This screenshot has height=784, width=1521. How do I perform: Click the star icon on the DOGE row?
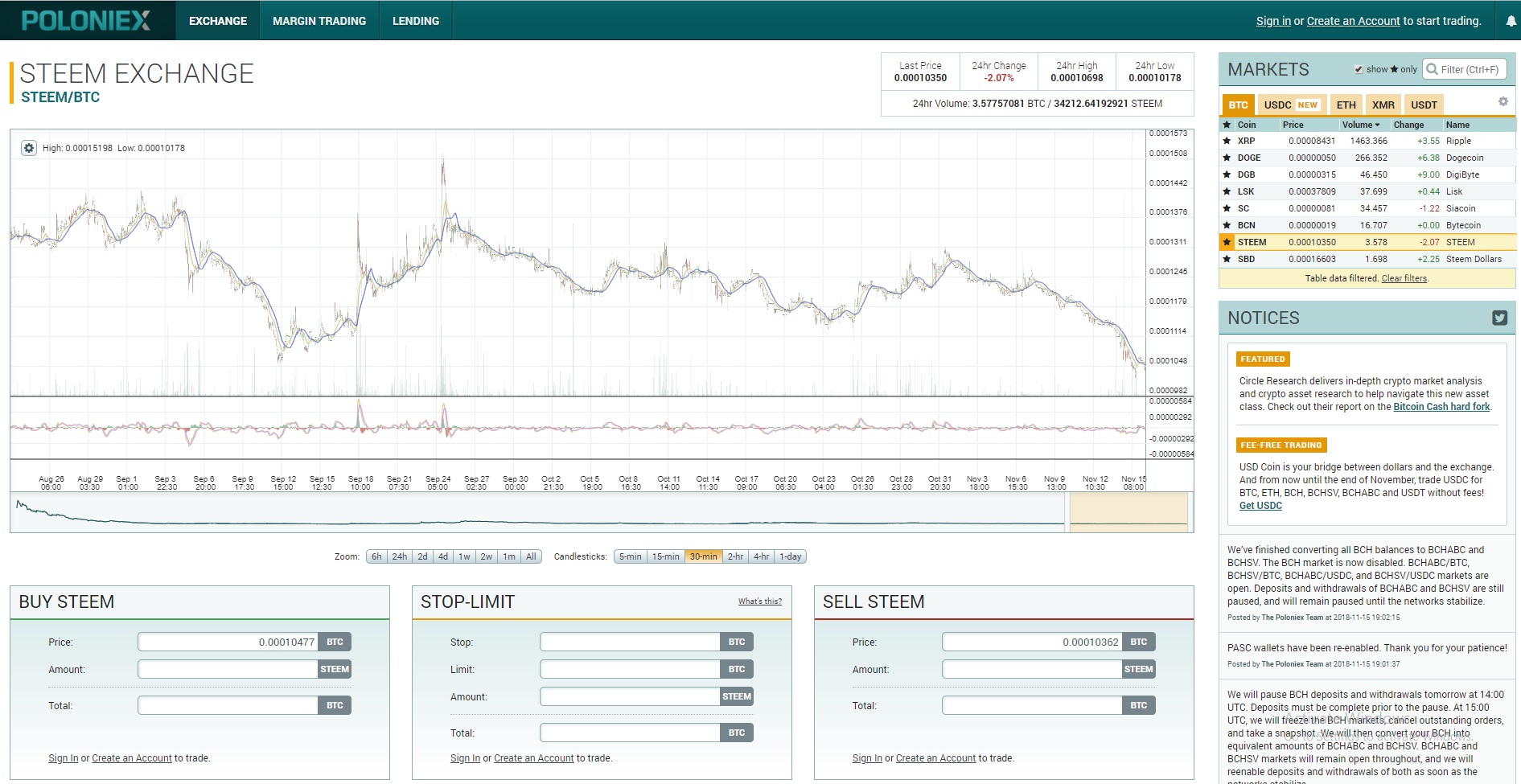coord(1227,158)
